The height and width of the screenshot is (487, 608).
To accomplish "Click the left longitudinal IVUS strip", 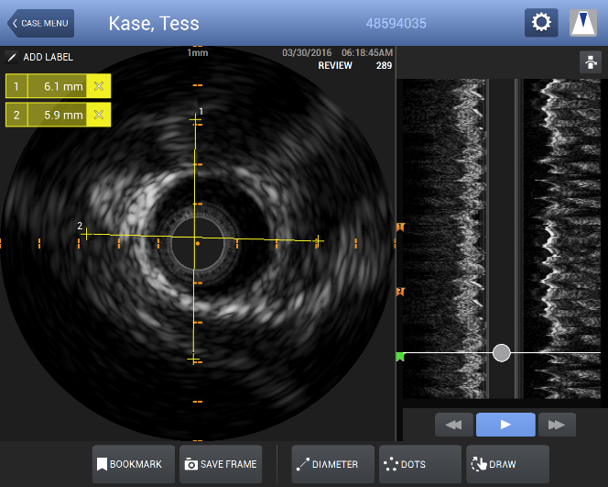I will (444, 238).
